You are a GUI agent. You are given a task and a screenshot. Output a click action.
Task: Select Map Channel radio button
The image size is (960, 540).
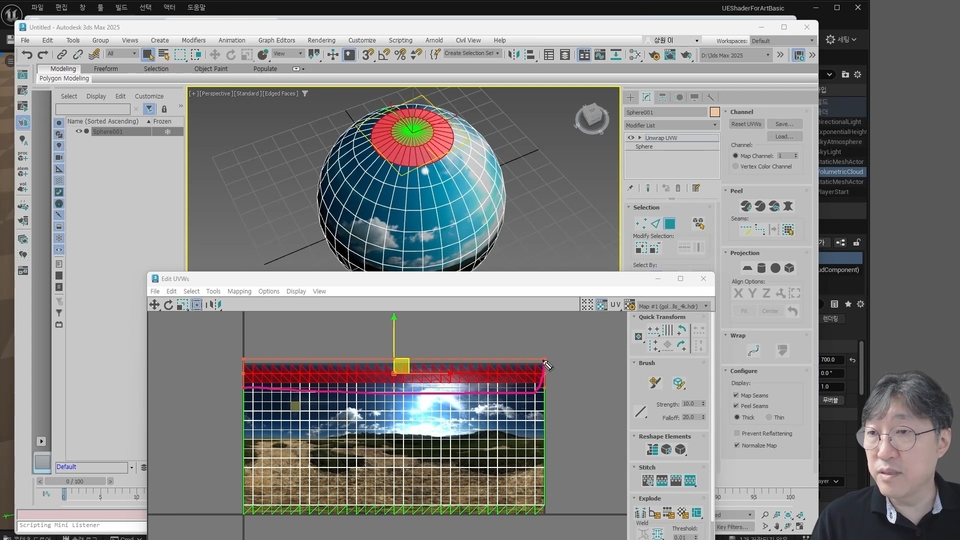tap(735, 156)
